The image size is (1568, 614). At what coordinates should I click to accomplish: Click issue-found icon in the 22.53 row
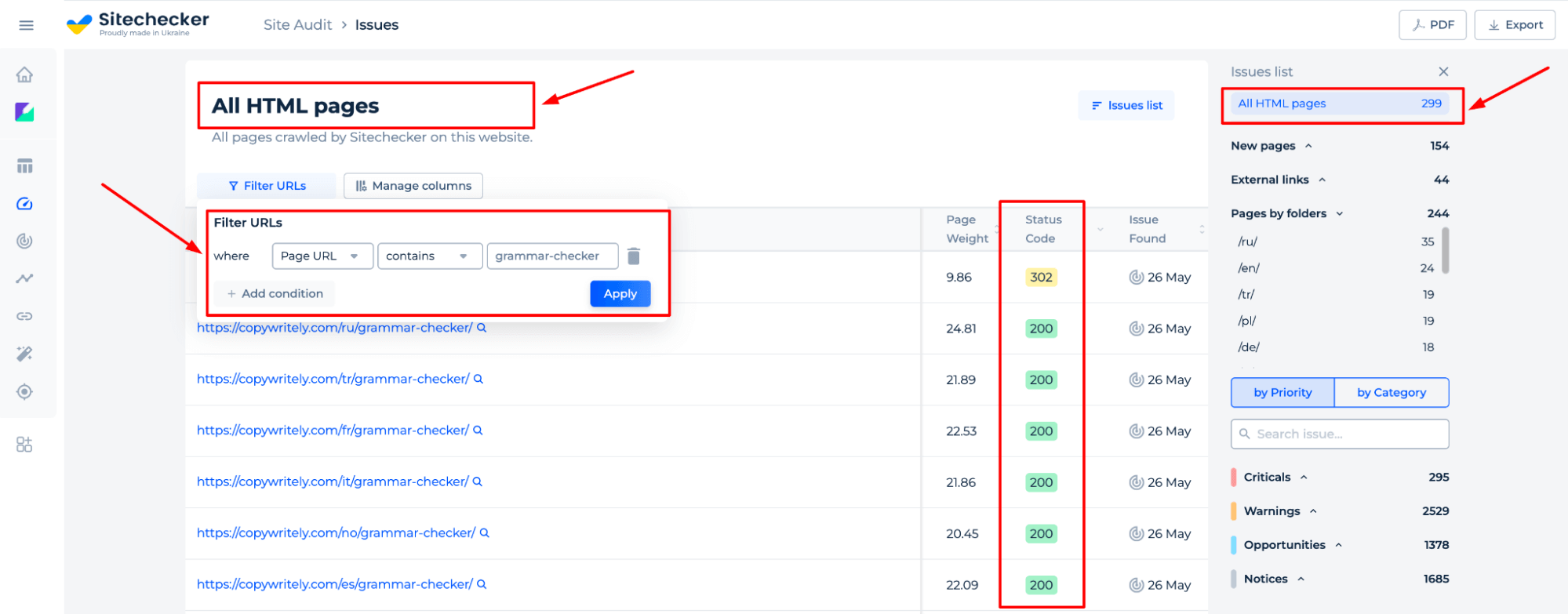(1136, 431)
